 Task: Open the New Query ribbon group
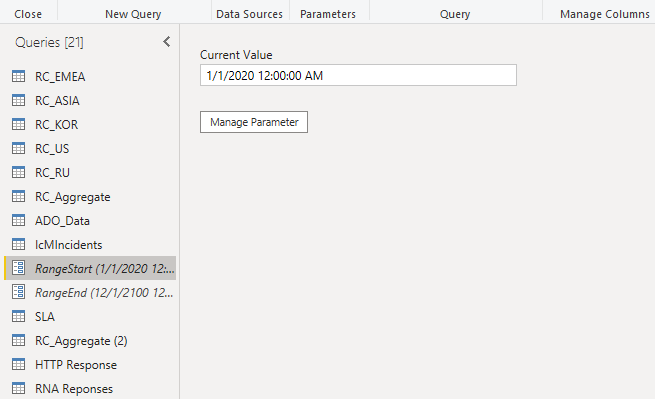(133, 14)
